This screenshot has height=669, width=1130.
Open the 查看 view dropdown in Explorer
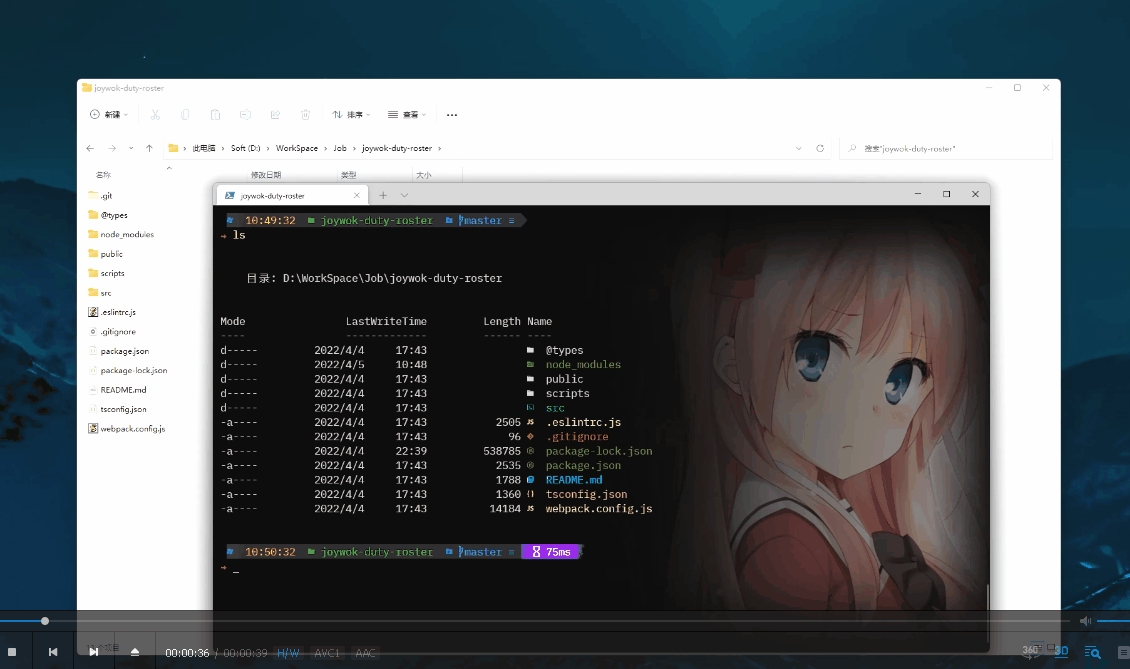pos(406,114)
